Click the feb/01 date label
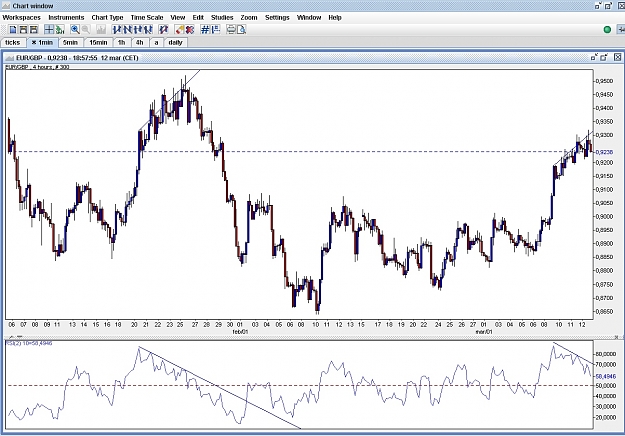 [240, 332]
